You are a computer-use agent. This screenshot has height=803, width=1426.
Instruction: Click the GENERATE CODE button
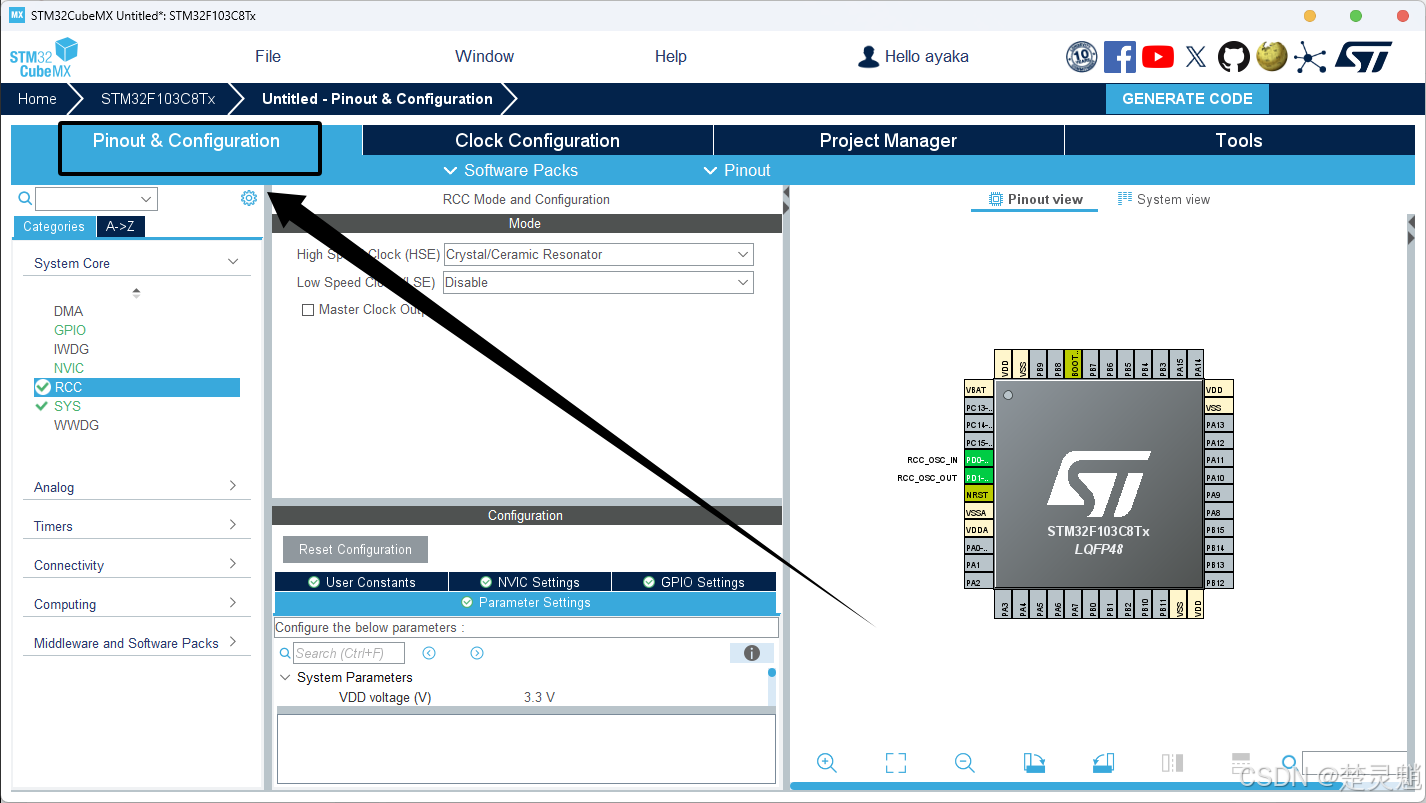(x=1187, y=99)
